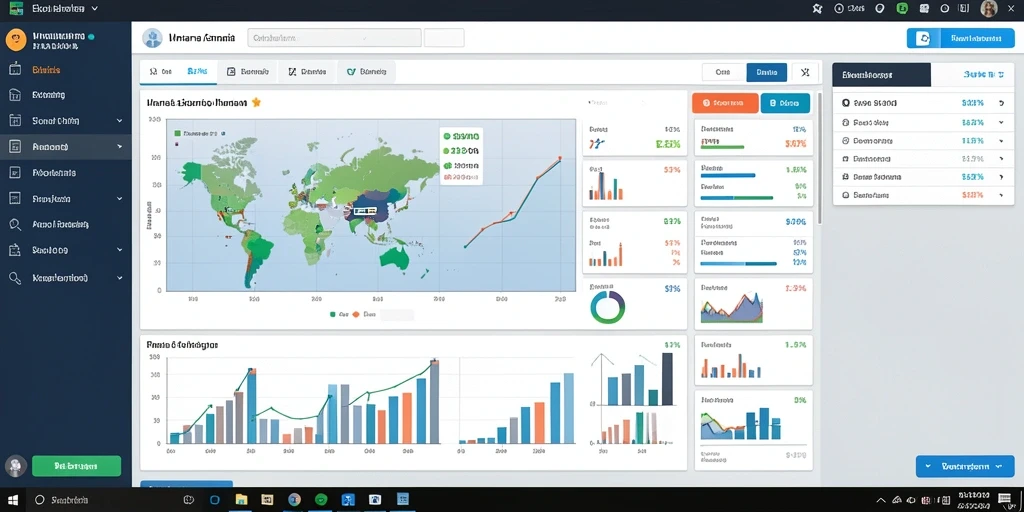Click the crossed-arrows expand icon beside the dark blue toggle
This screenshot has height=512, width=1024.
805,72
